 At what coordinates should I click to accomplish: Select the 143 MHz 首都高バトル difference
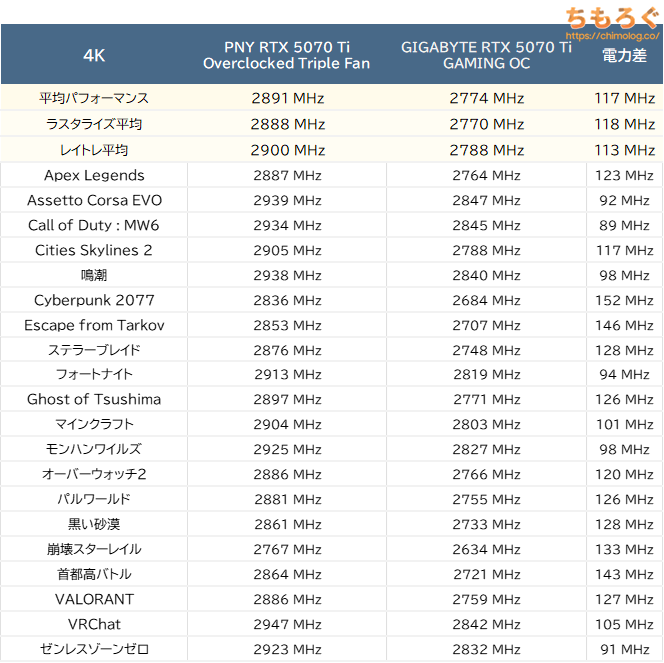coord(624,574)
